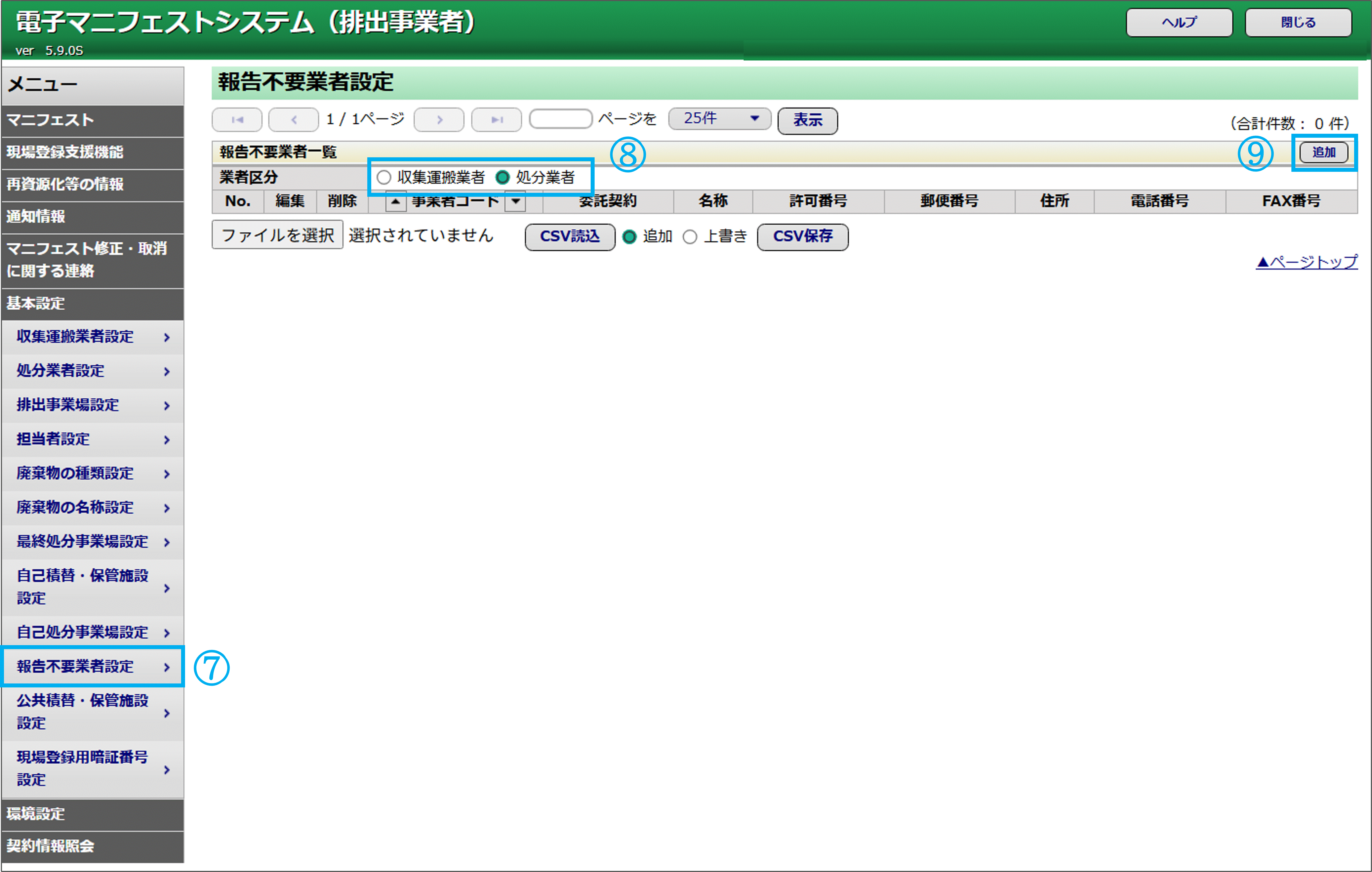This screenshot has height=872, width=1372.
Task: Sort 事業者コード ascending with up arrow
Action: coord(395,201)
